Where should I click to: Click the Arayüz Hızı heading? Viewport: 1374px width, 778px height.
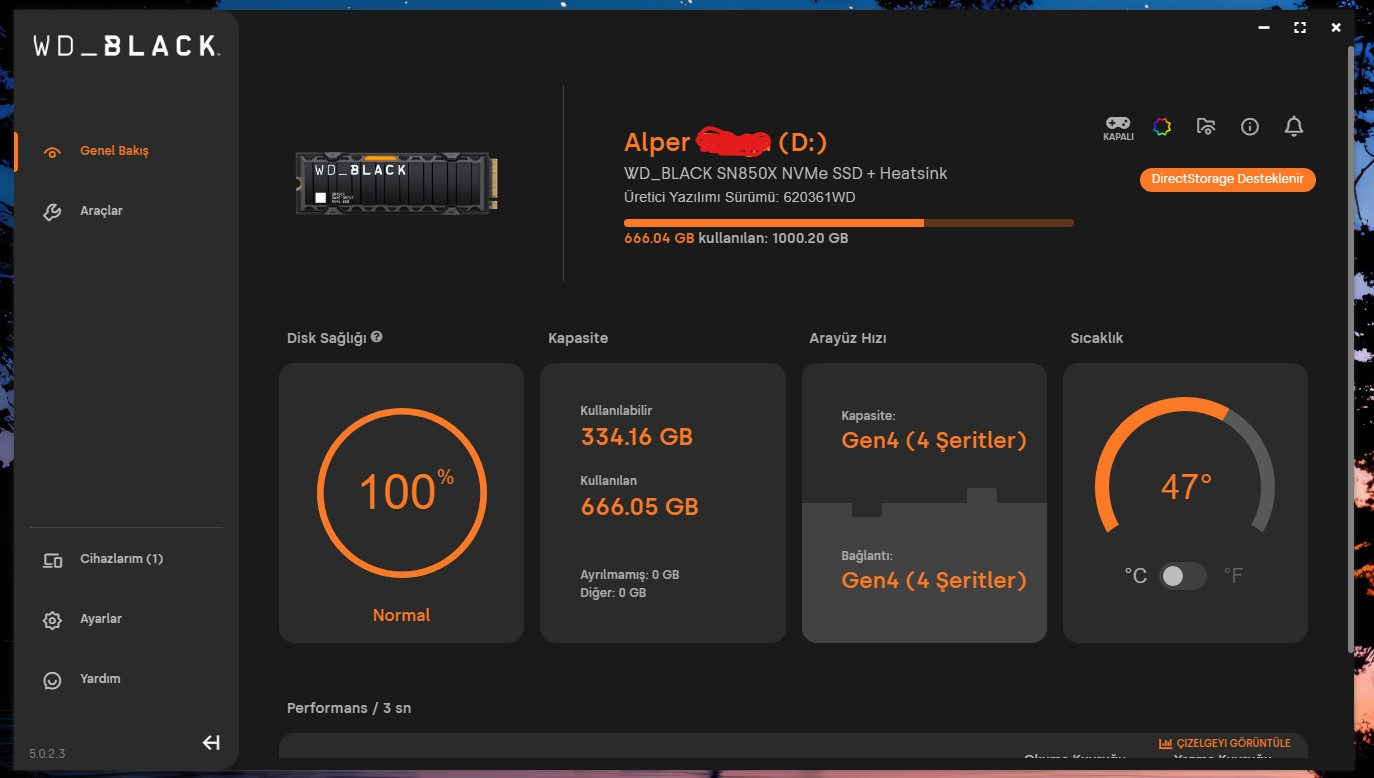pos(848,338)
